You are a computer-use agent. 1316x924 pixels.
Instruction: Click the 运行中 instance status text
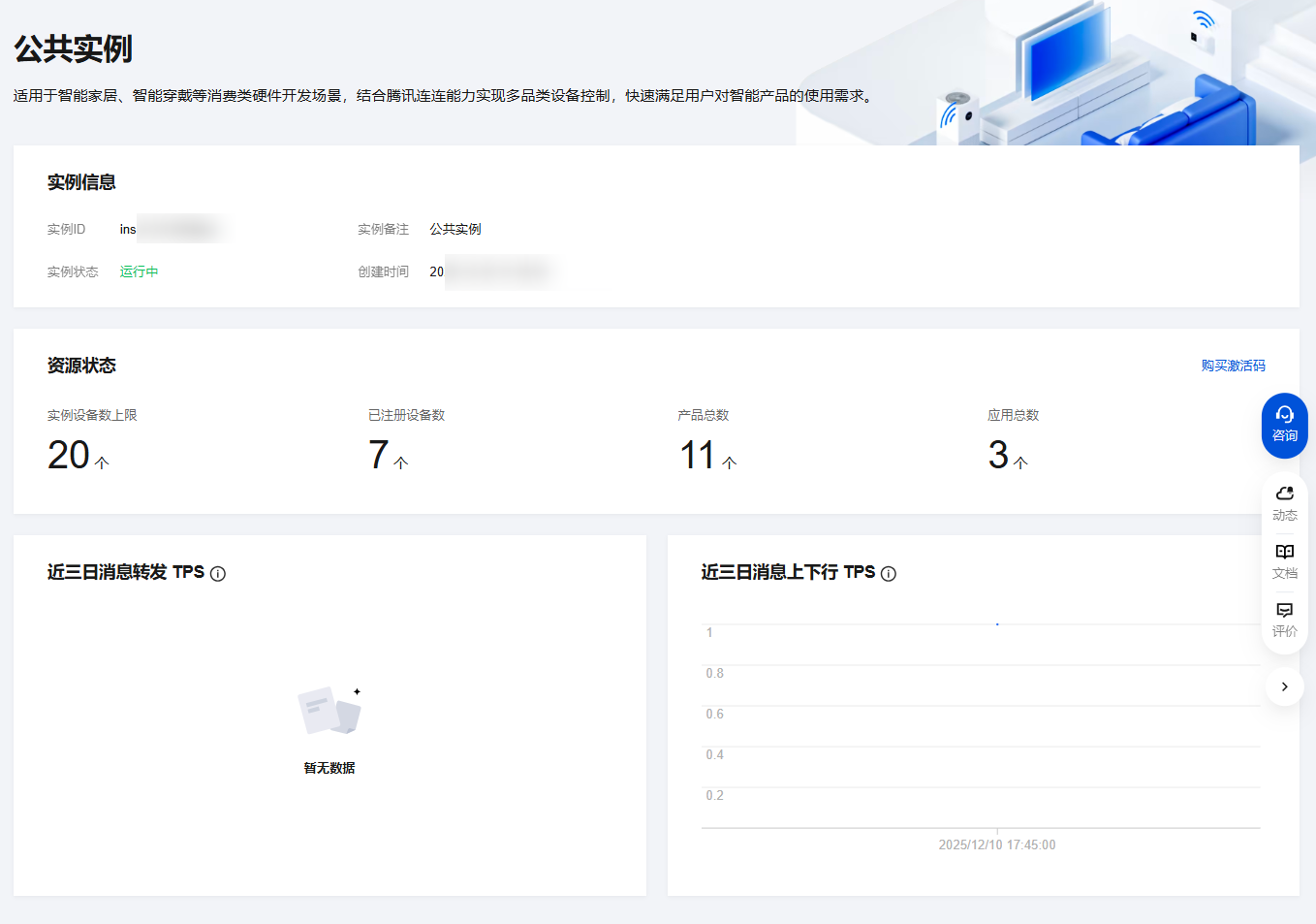pyautogui.click(x=139, y=271)
